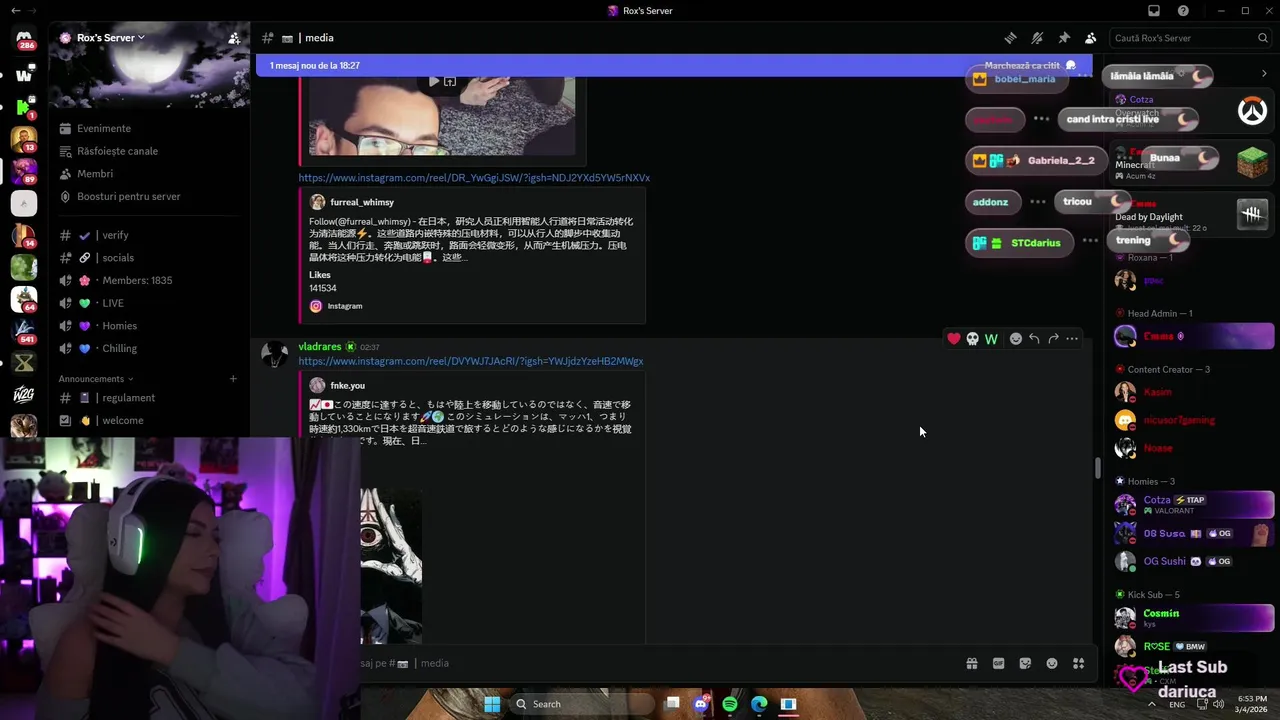Click the Minecraft activity card
Image resolution: width=1280 pixels, height=720 pixels.
1191,164
